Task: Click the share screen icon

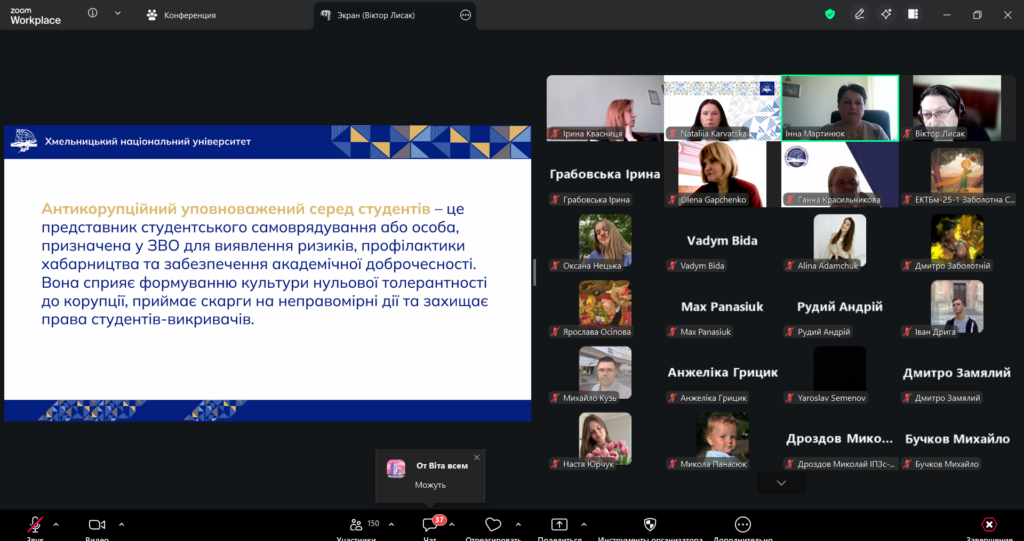Action: click(559, 525)
